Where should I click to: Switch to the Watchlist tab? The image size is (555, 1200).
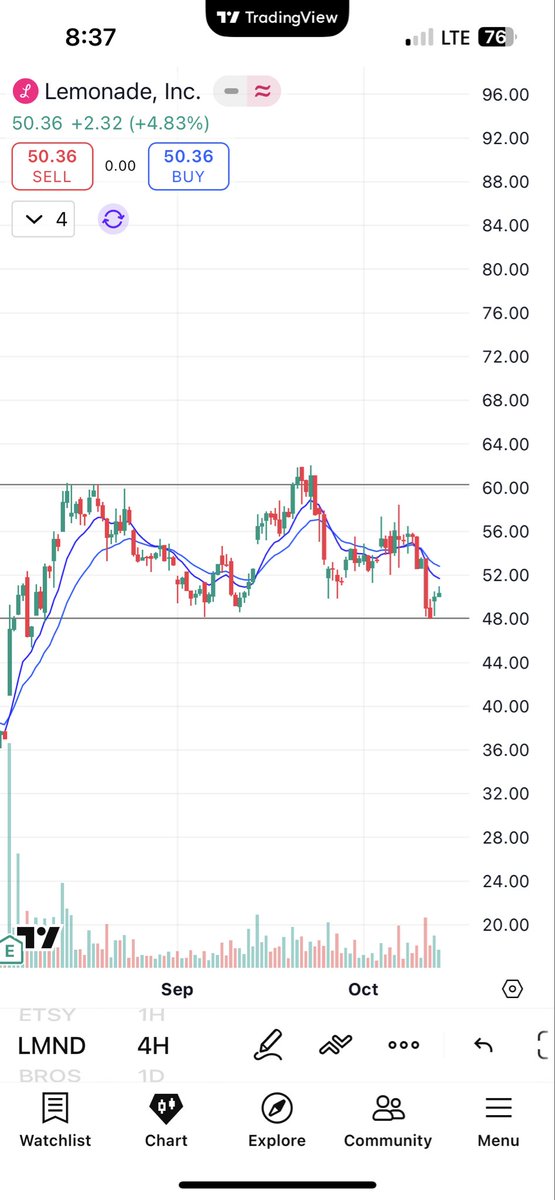[55, 1120]
